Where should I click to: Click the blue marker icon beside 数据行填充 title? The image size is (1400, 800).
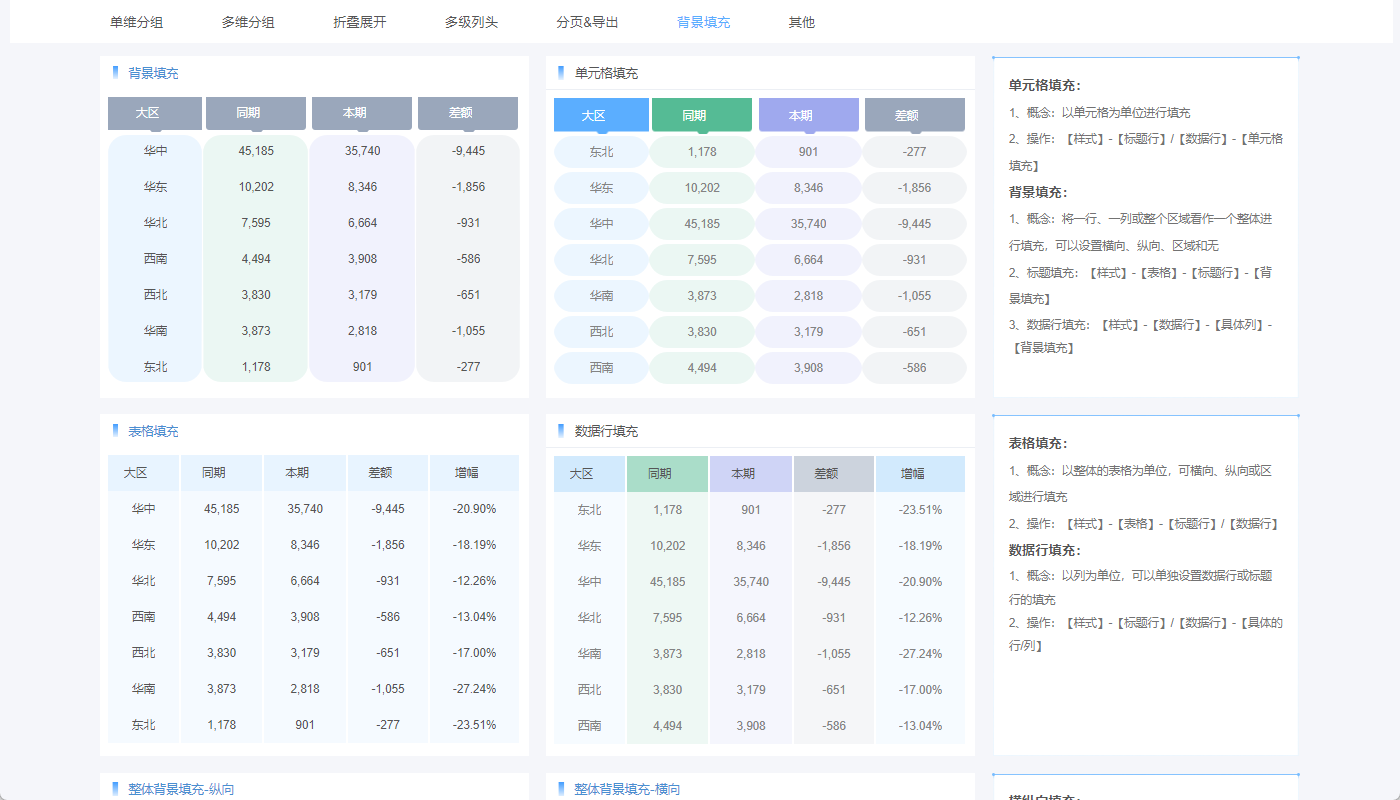point(560,430)
